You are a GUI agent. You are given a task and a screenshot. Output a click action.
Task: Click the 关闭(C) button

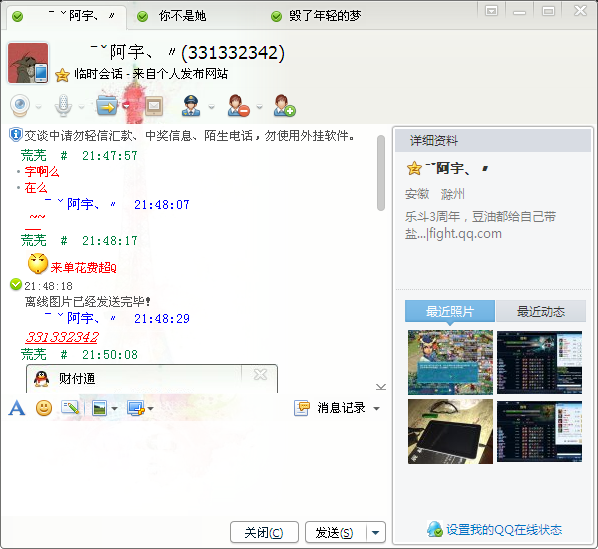pyautogui.click(x=264, y=532)
